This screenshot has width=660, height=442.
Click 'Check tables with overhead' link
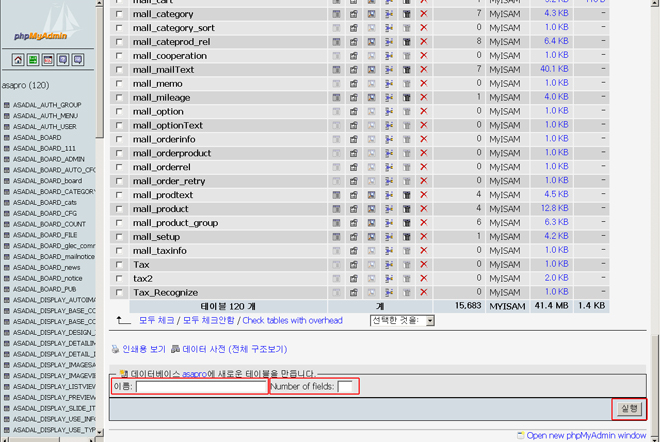[292, 321]
